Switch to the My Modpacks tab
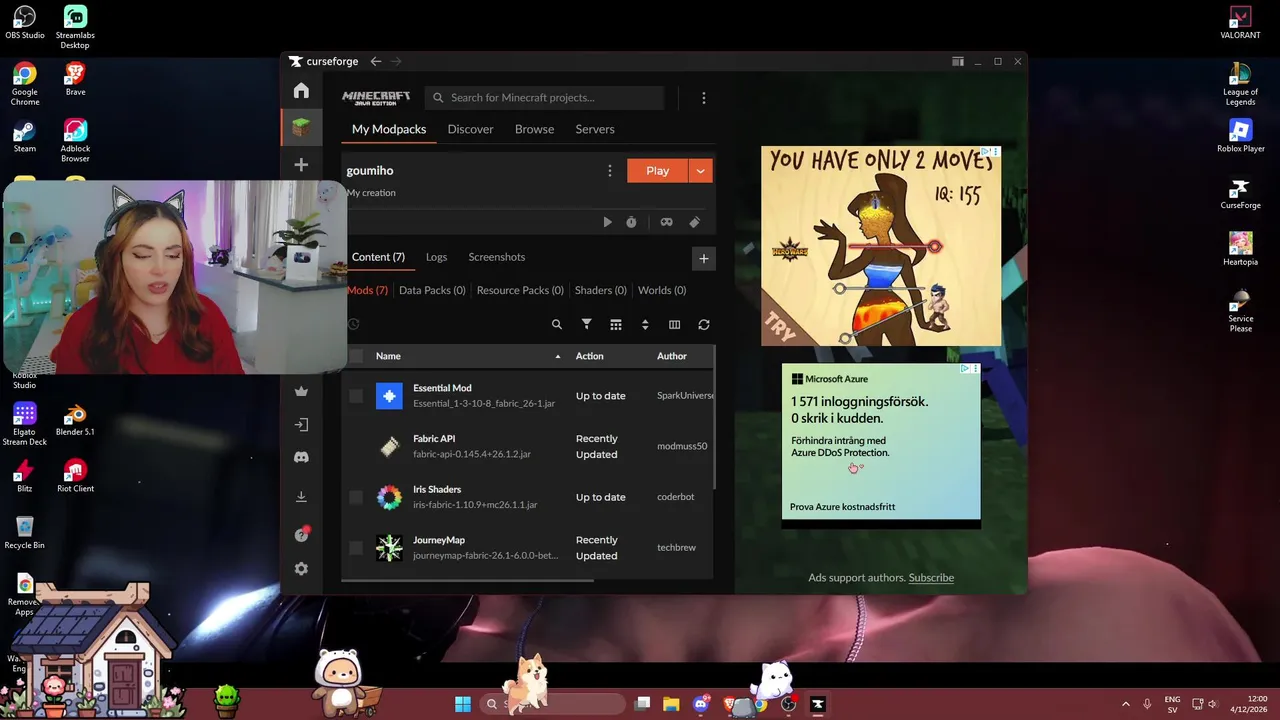 pos(389,129)
